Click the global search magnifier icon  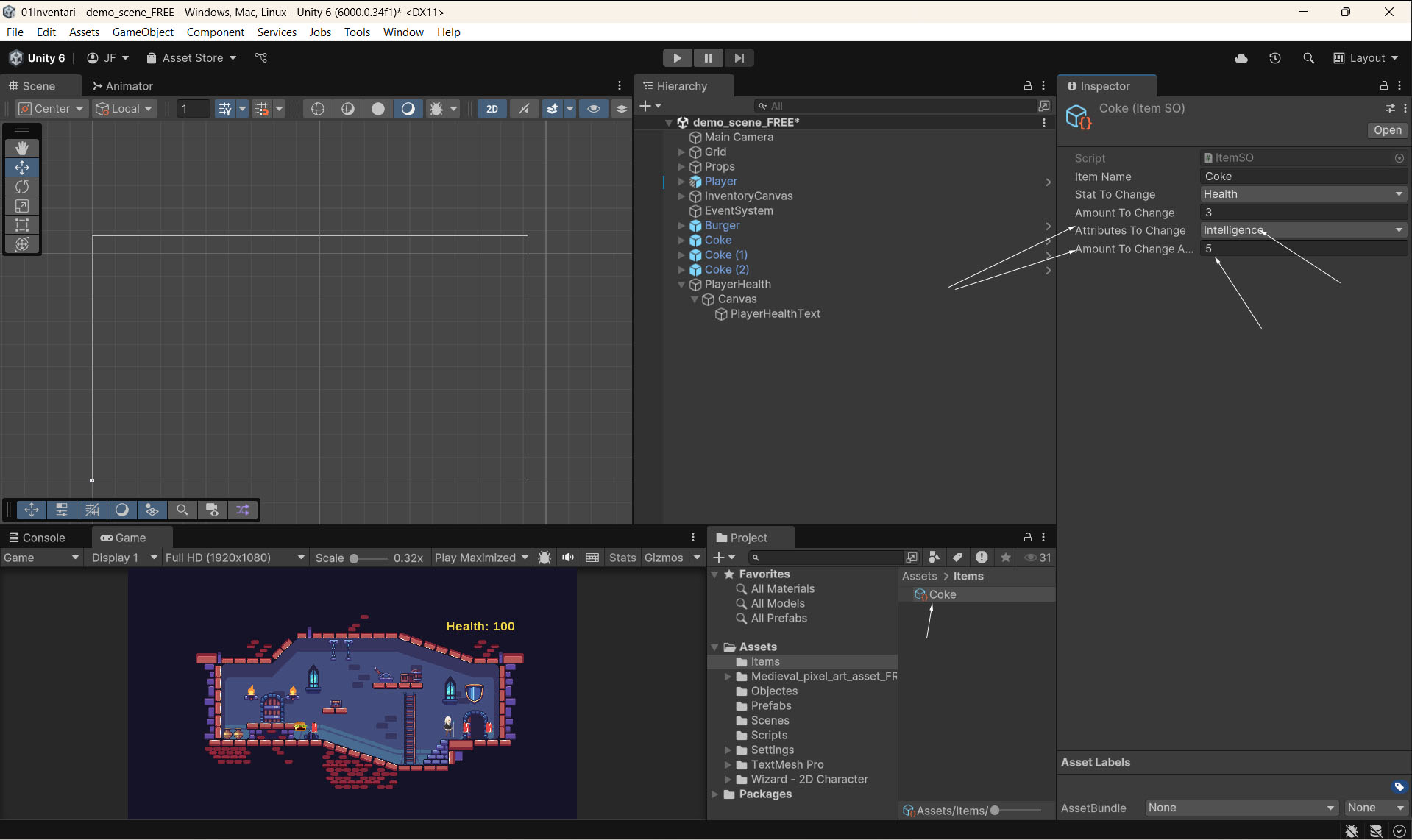tap(1308, 58)
